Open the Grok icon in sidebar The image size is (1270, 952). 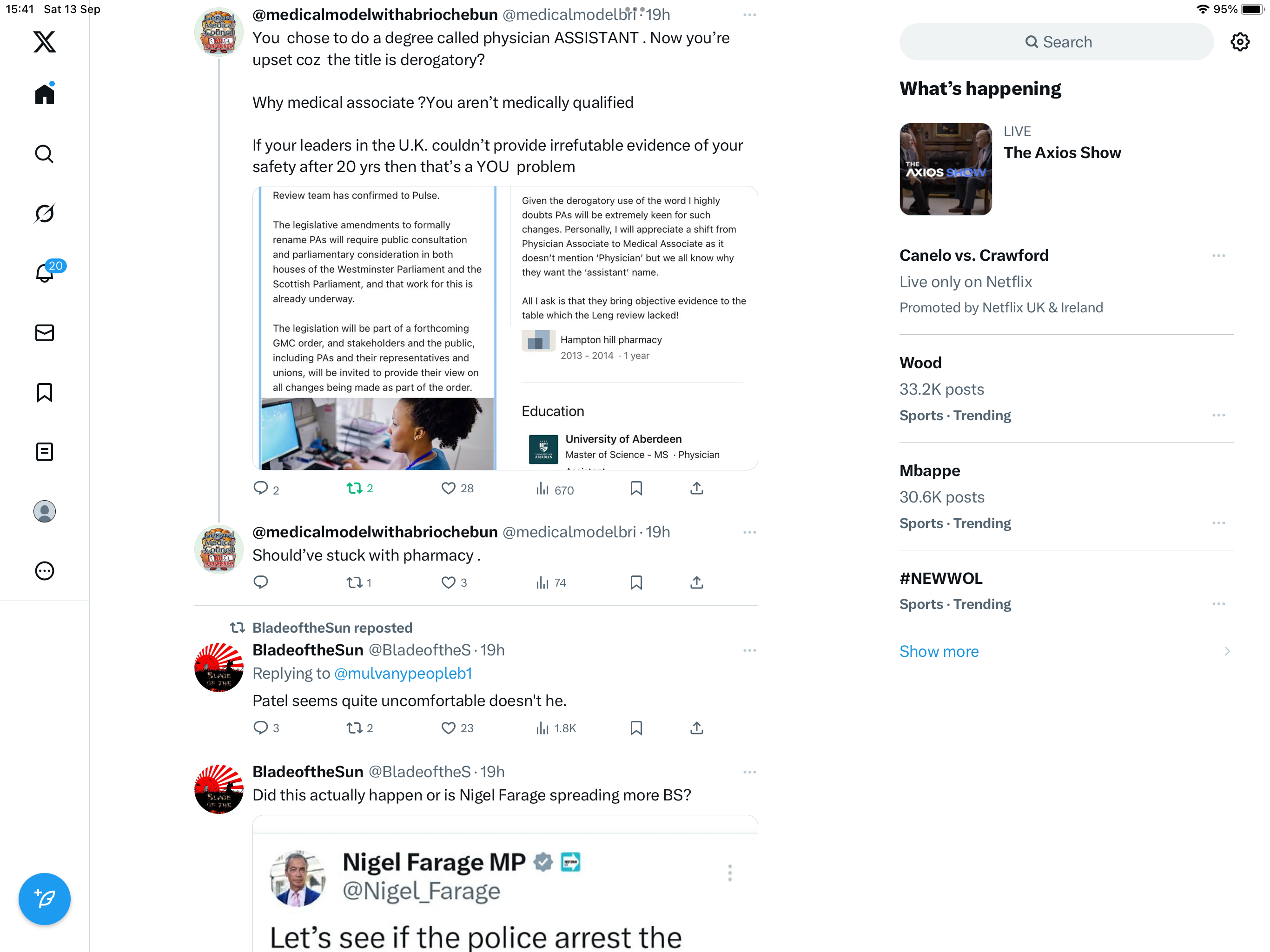(44, 214)
